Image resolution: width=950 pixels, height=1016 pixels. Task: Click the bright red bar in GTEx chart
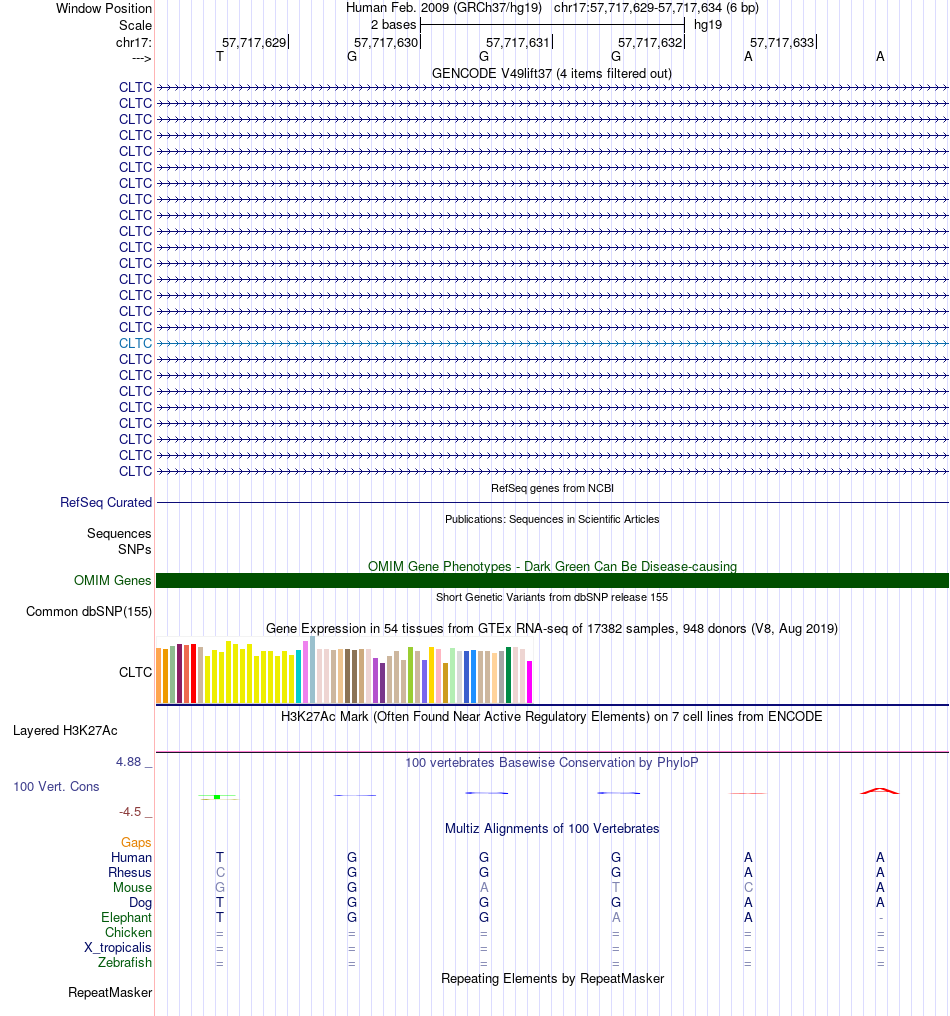point(193,674)
